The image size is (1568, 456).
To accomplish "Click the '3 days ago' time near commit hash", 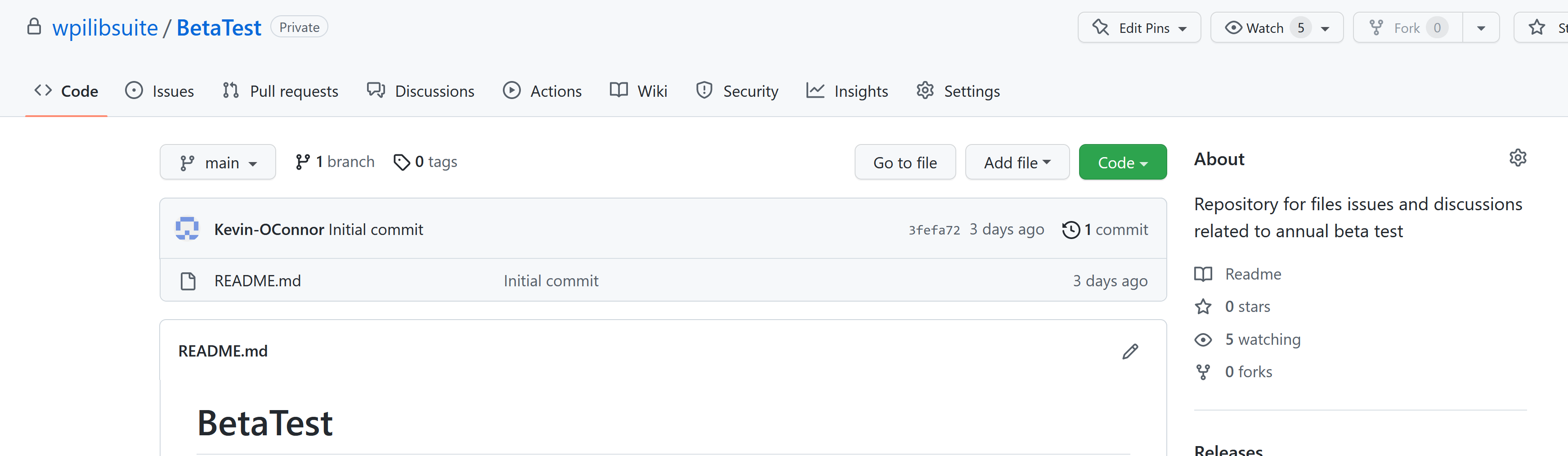I will [x=1007, y=230].
